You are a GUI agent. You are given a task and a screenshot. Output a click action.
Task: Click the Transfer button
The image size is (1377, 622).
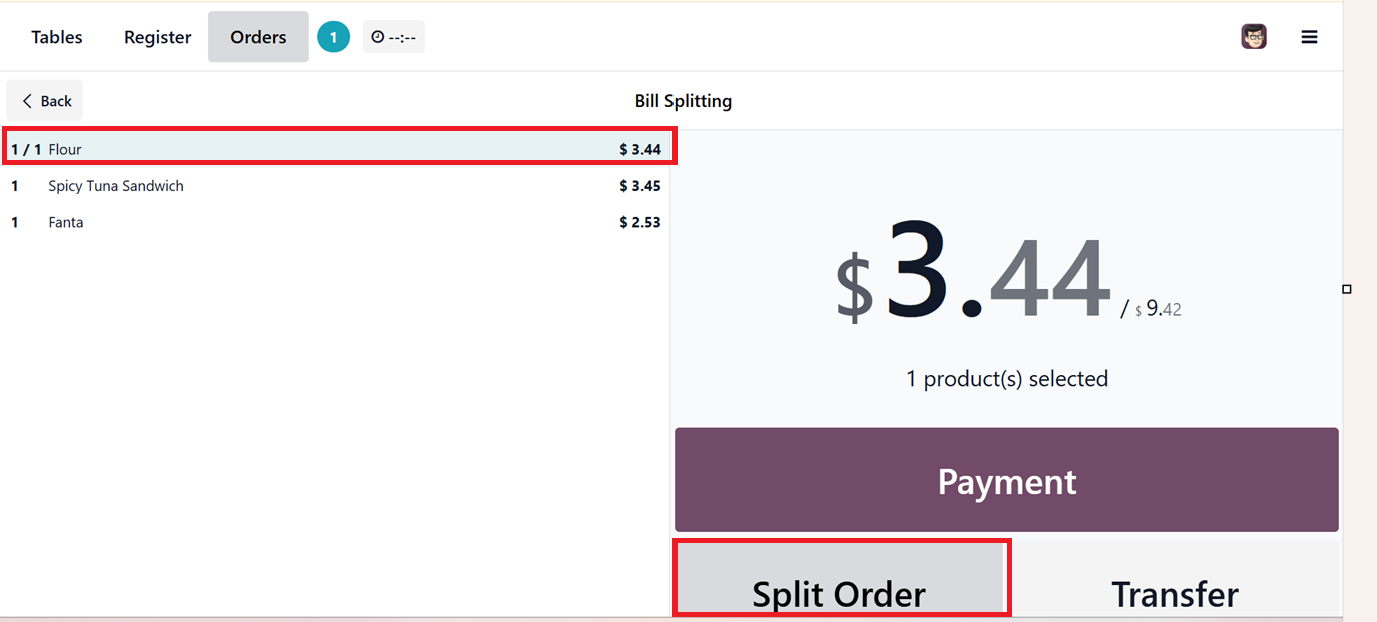(1175, 590)
